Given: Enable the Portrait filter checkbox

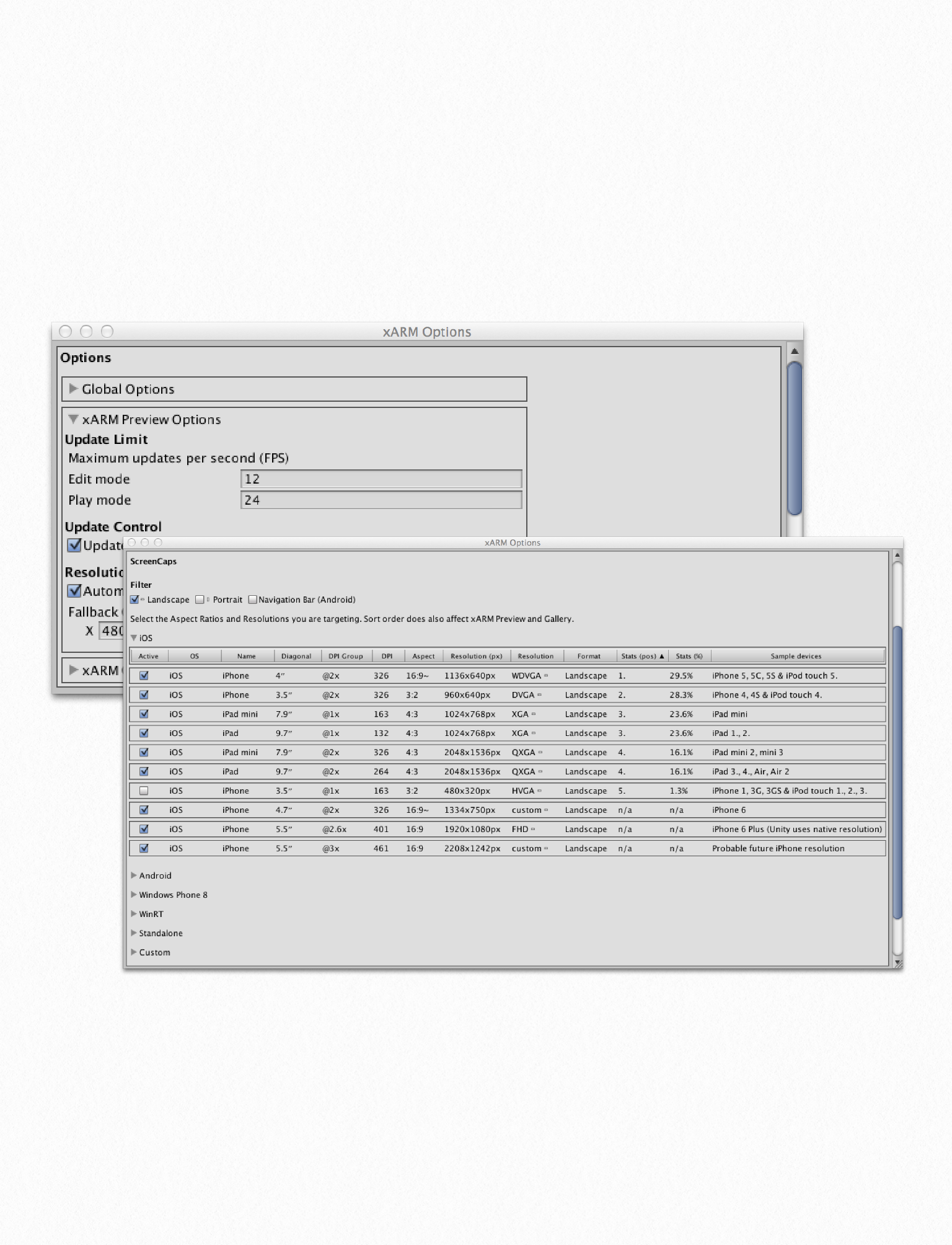Looking at the screenshot, I should [x=200, y=600].
